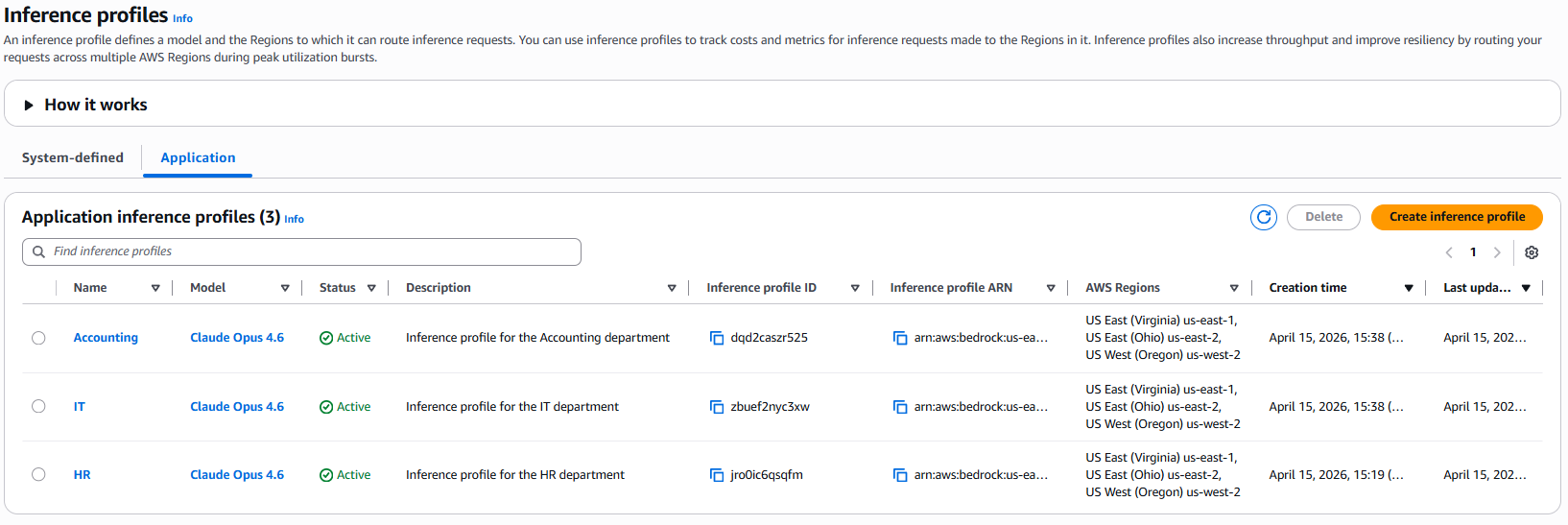Copy inference profile ID jro0ic6qsqfm
This screenshot has height=525, width=1568.
(x=717, y=475)
